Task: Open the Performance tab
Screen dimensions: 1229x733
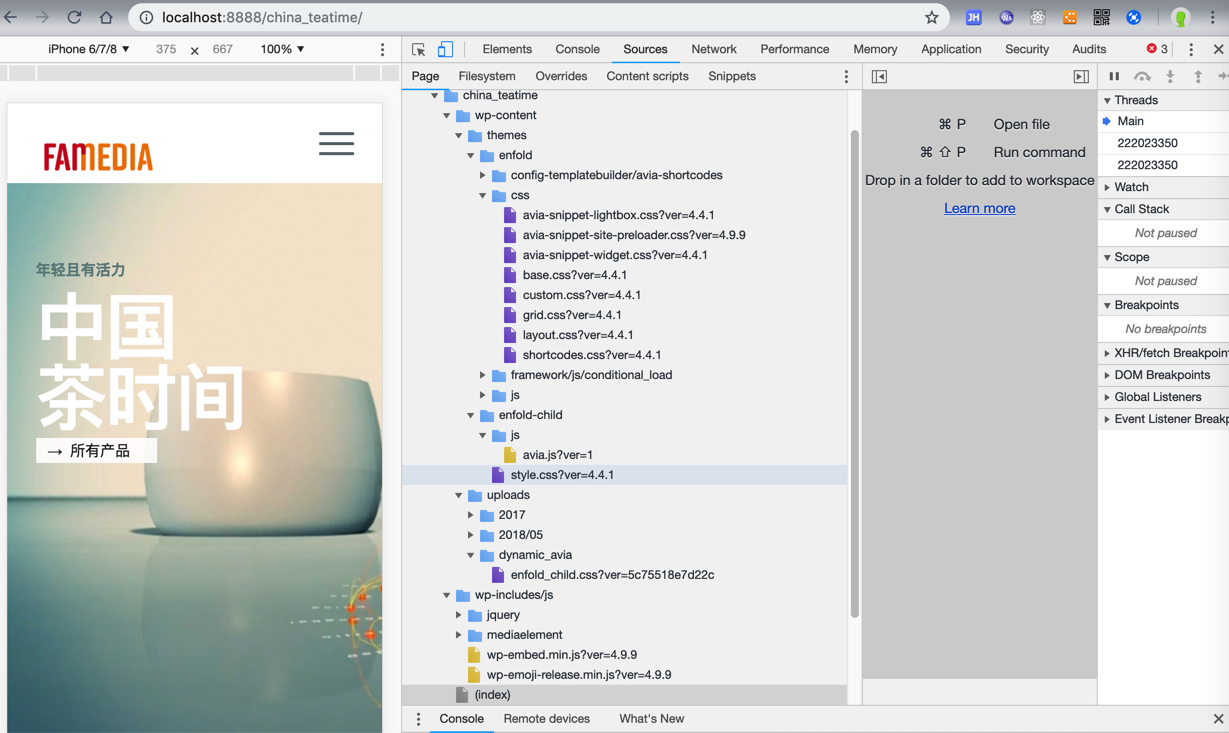Action: click(x=794, y=49)
